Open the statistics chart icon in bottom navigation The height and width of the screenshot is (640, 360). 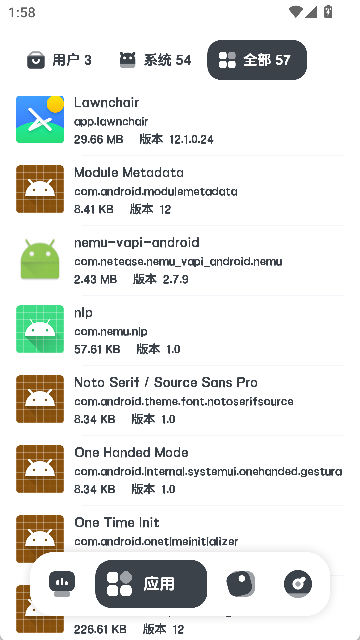coord(62,584)
